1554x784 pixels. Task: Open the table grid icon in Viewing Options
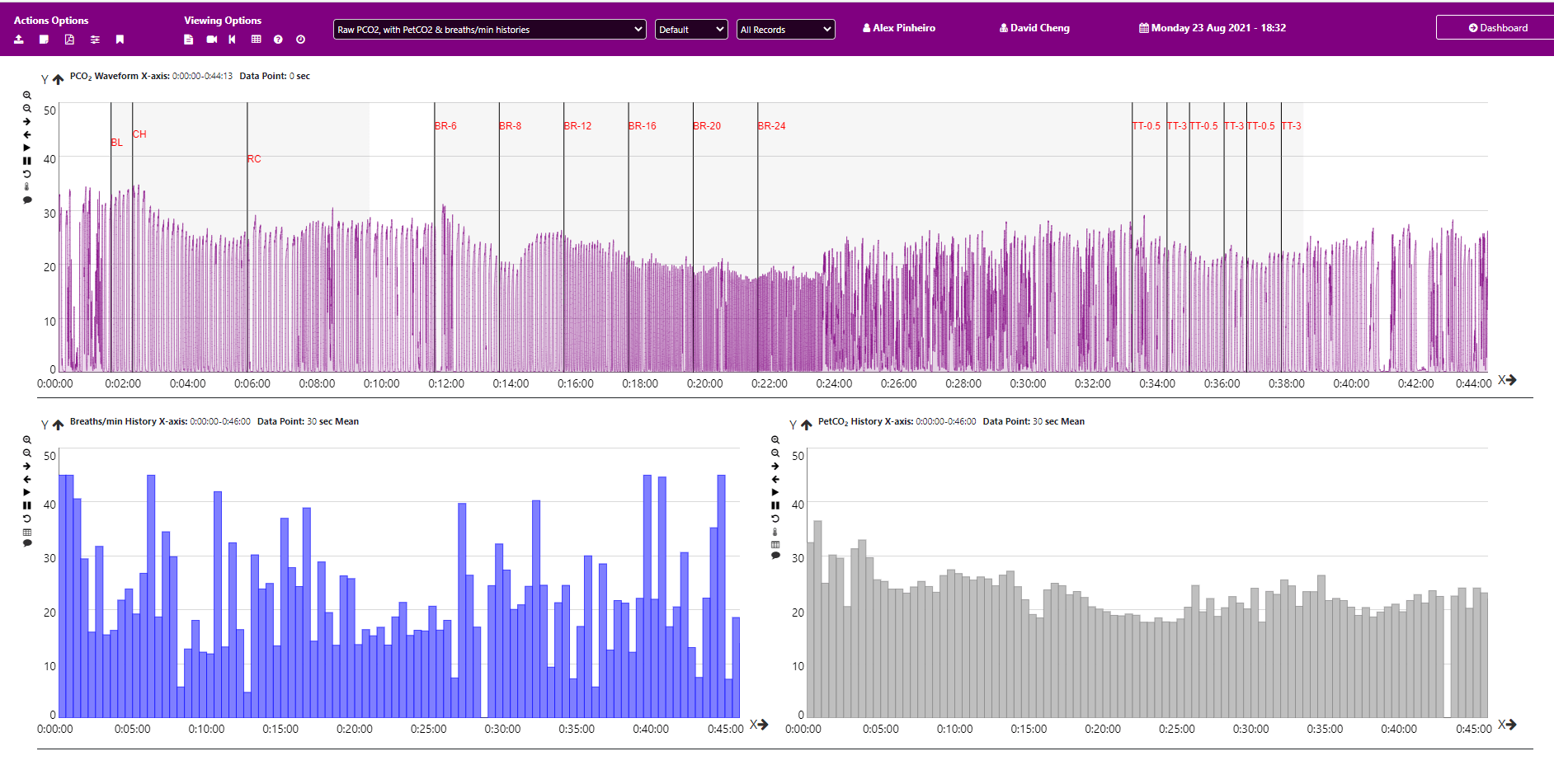(x=257, y=40)
